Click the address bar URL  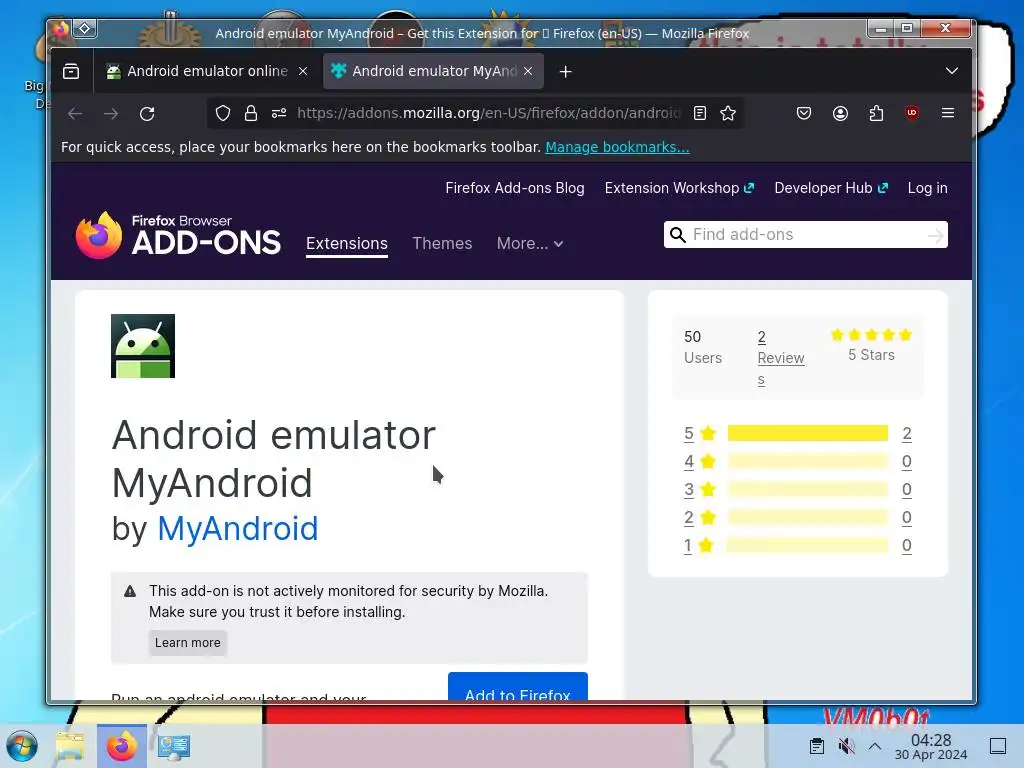pyautogui.click(x=488, y=113)
